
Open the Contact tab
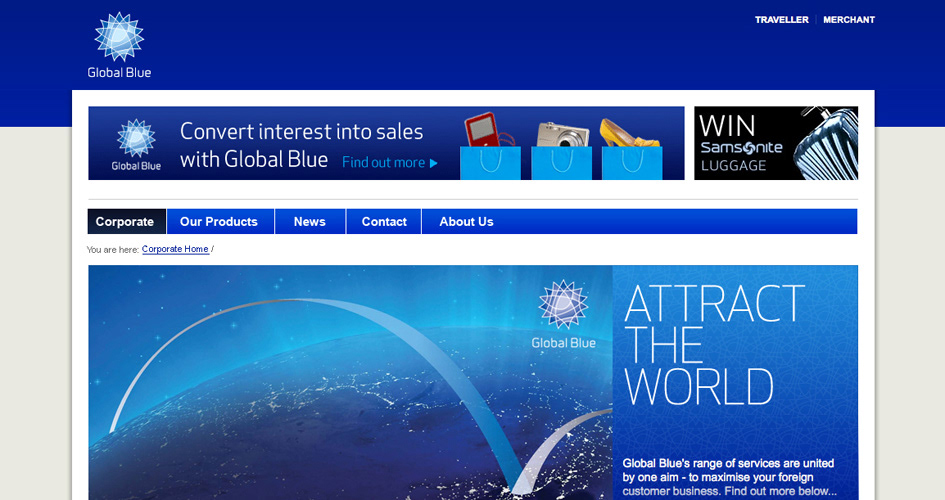point(384,222)
